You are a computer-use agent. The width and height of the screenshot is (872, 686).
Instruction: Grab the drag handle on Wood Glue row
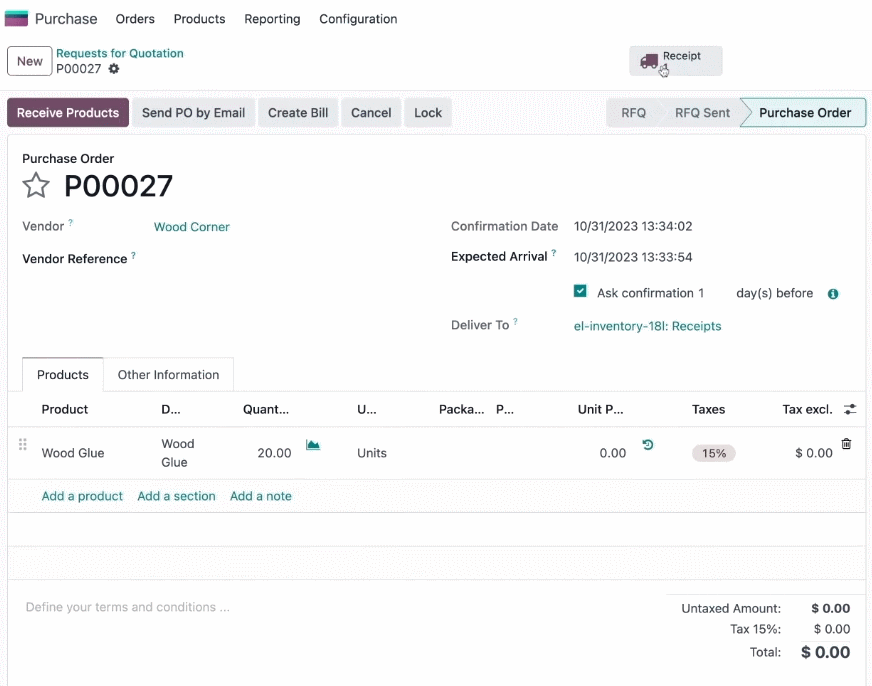tap(23, 444)
